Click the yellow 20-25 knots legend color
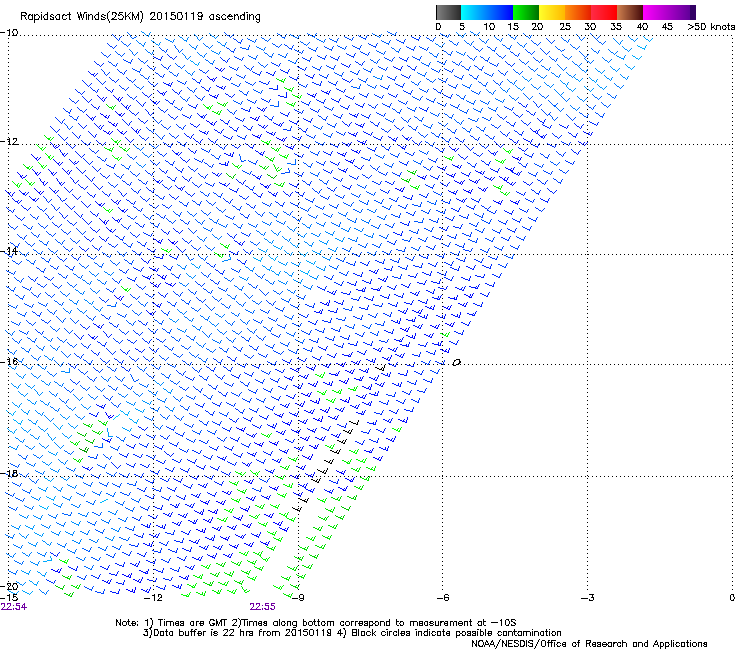The image size is (740, 650). coord(552,12)
